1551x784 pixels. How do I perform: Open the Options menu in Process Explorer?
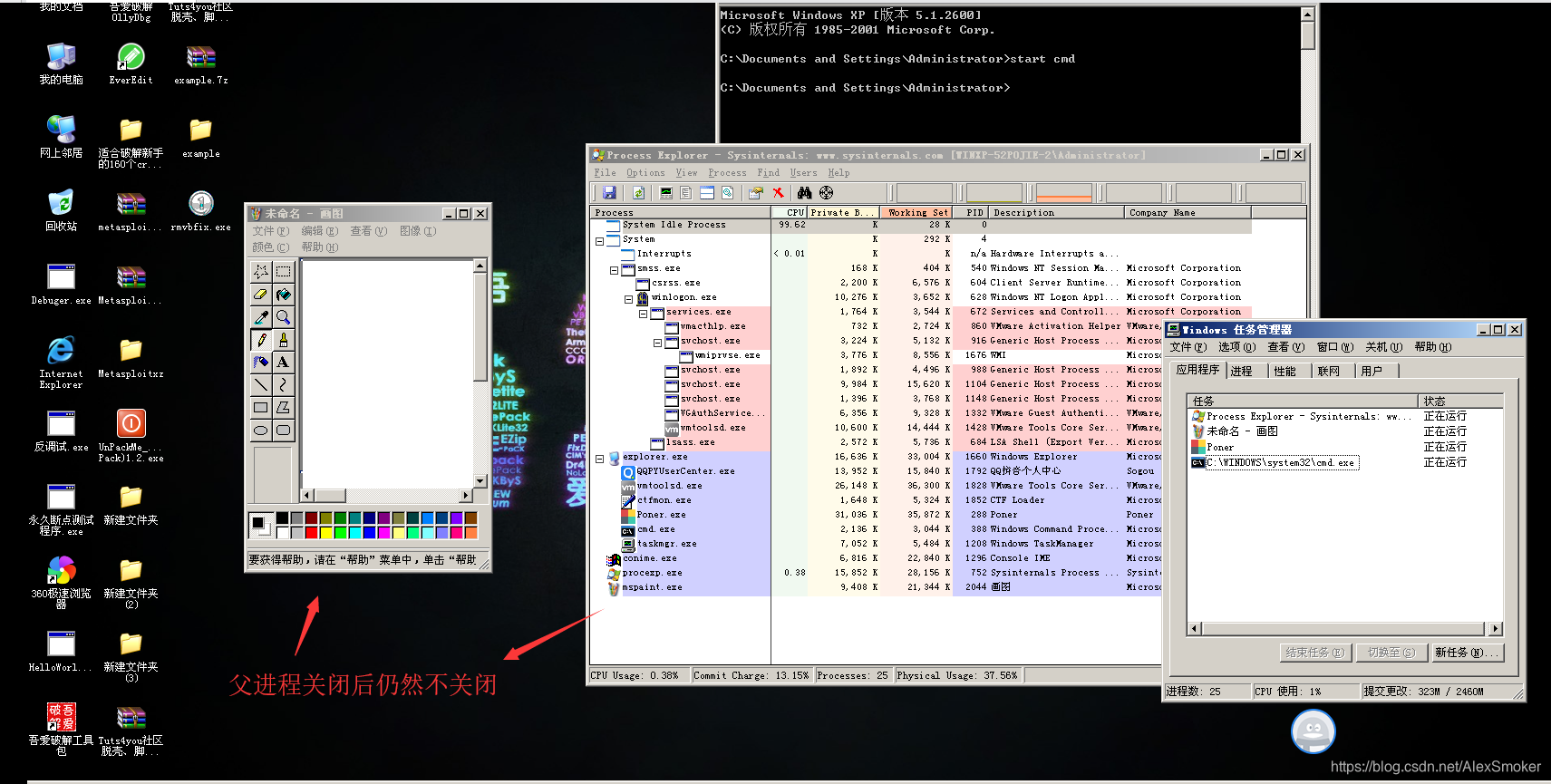point(645,172)
